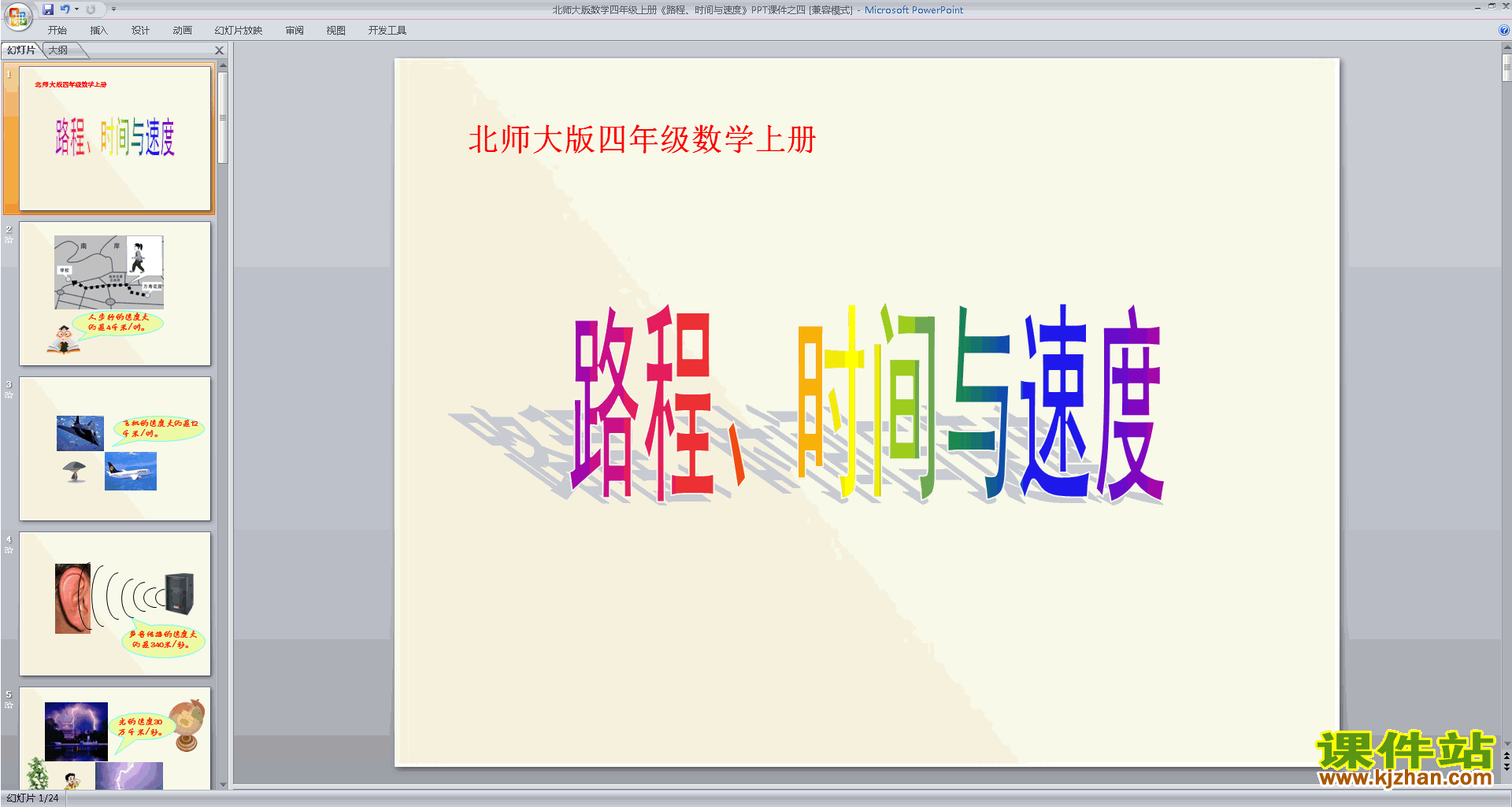Restore down the PowerPoint window
Screen dimensions: 1512x807
pyautogui.click(x=1492, y=6)
